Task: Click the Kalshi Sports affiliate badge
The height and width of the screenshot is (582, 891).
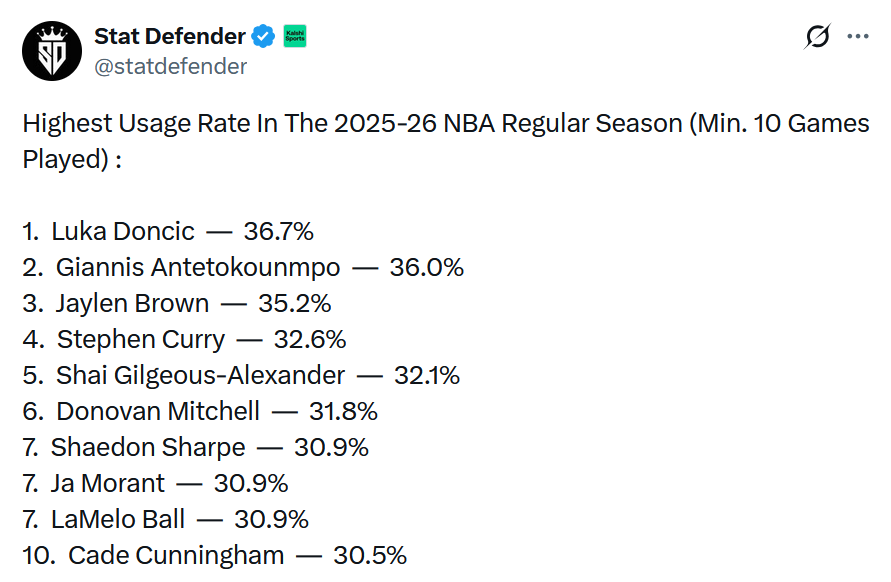Action: point(295,37)
